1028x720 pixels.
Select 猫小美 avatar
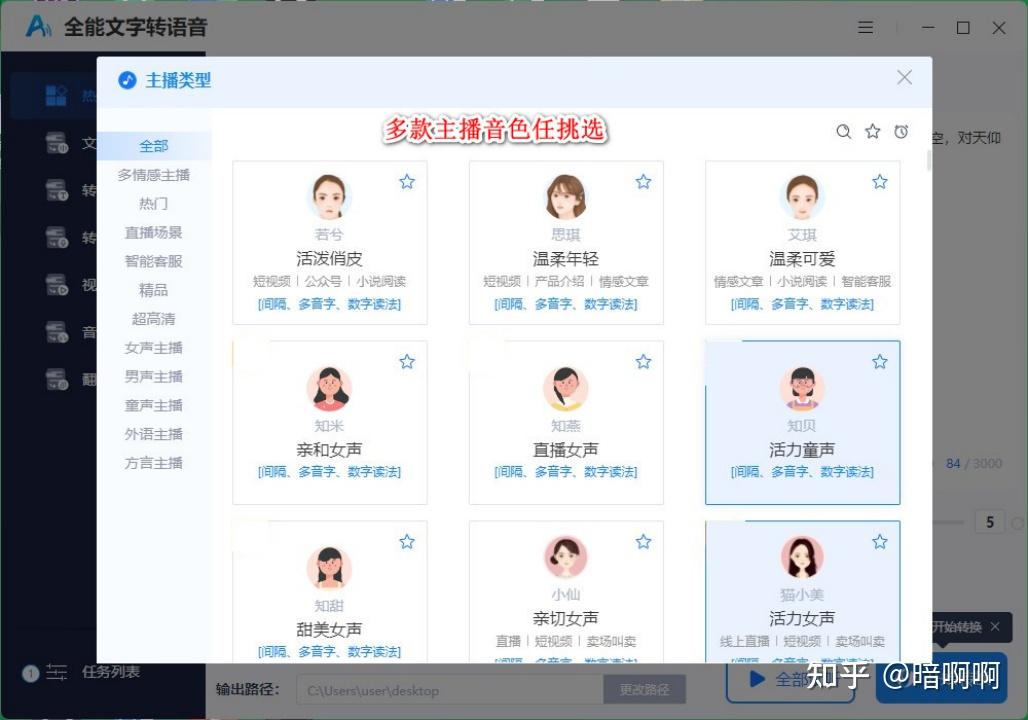click(802, 557)
